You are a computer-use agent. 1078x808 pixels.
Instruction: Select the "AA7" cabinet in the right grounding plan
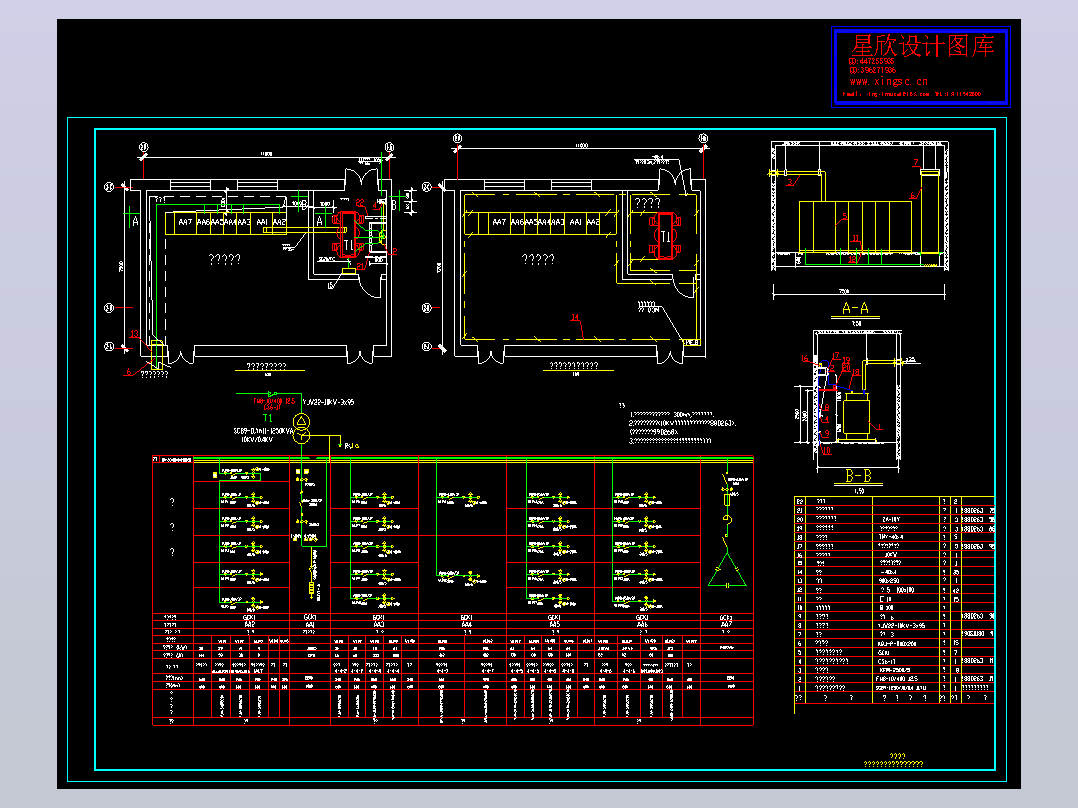coord(499,222)
